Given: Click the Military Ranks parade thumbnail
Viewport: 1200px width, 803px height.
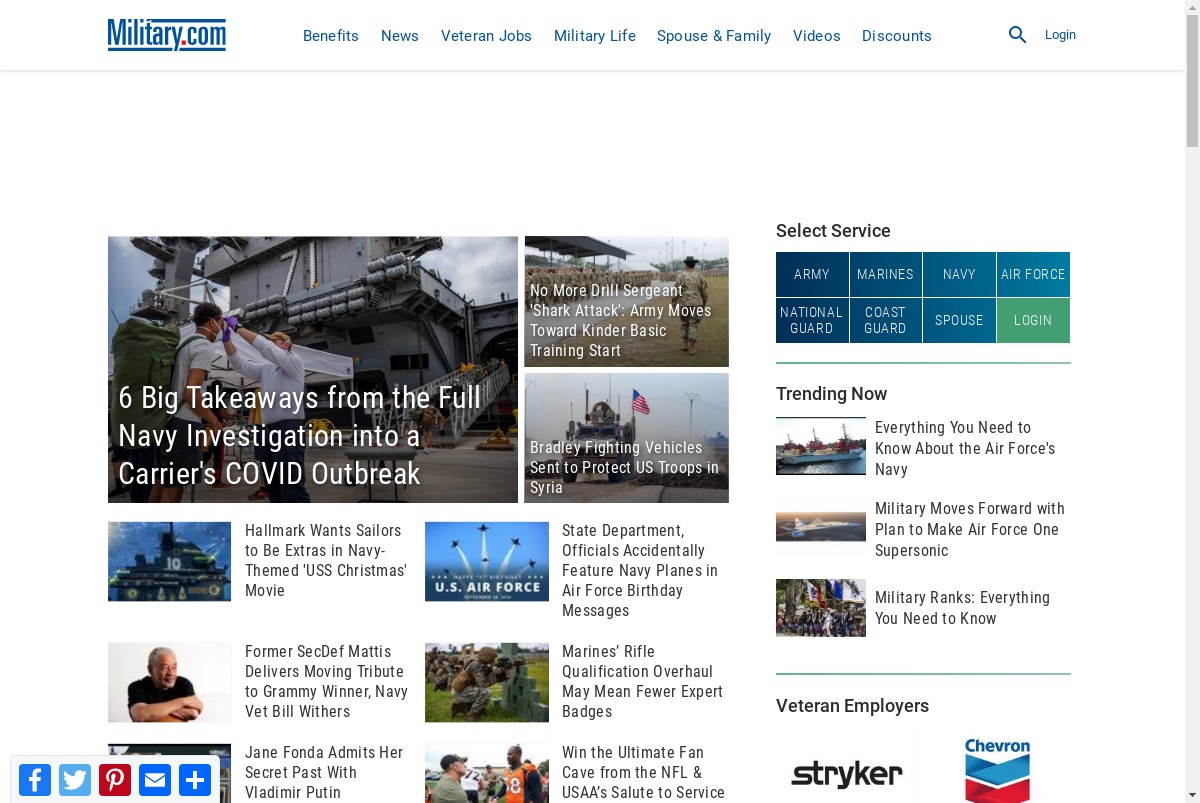Looking at the screenshot, I should tap(821, 608).
